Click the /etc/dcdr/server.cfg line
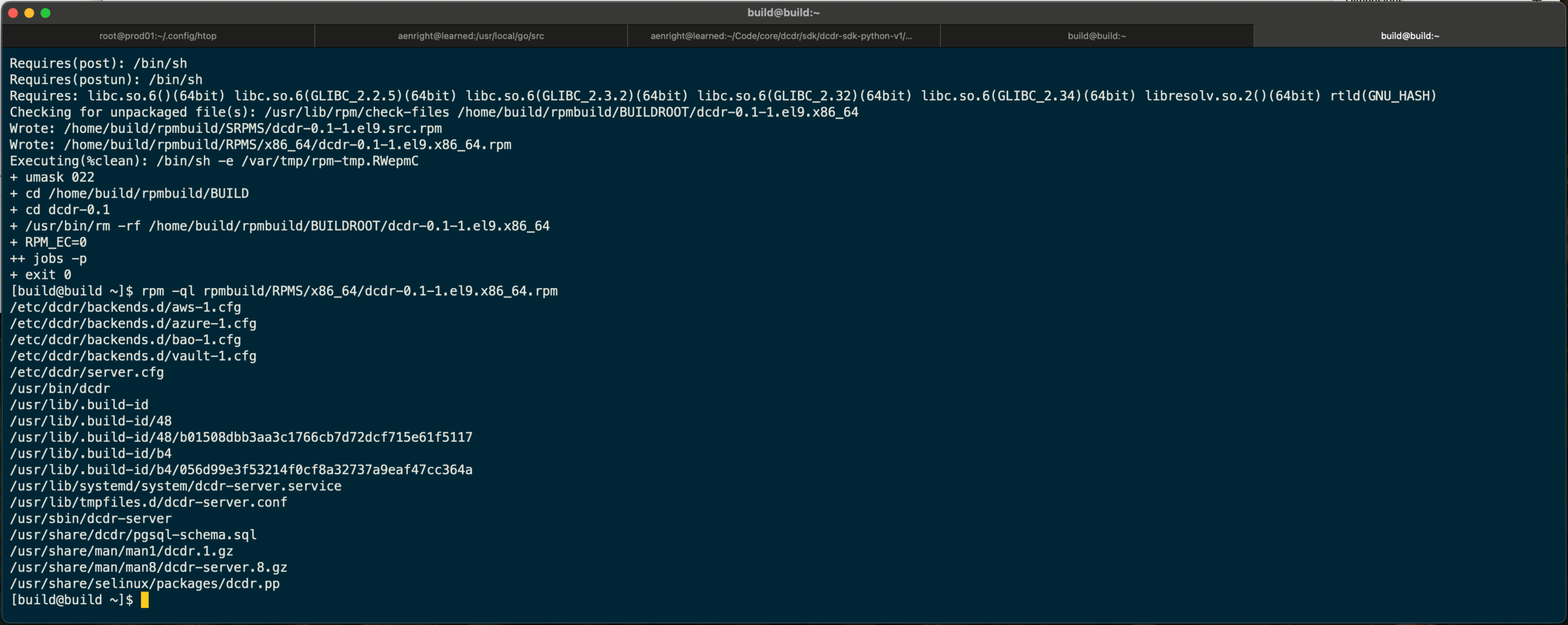The height and width of the screenshot is (625, 1568). coord(87,373)
